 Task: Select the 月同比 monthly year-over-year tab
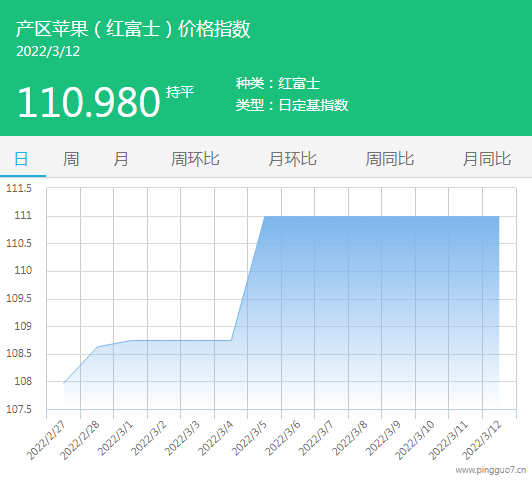coord(487,159)
